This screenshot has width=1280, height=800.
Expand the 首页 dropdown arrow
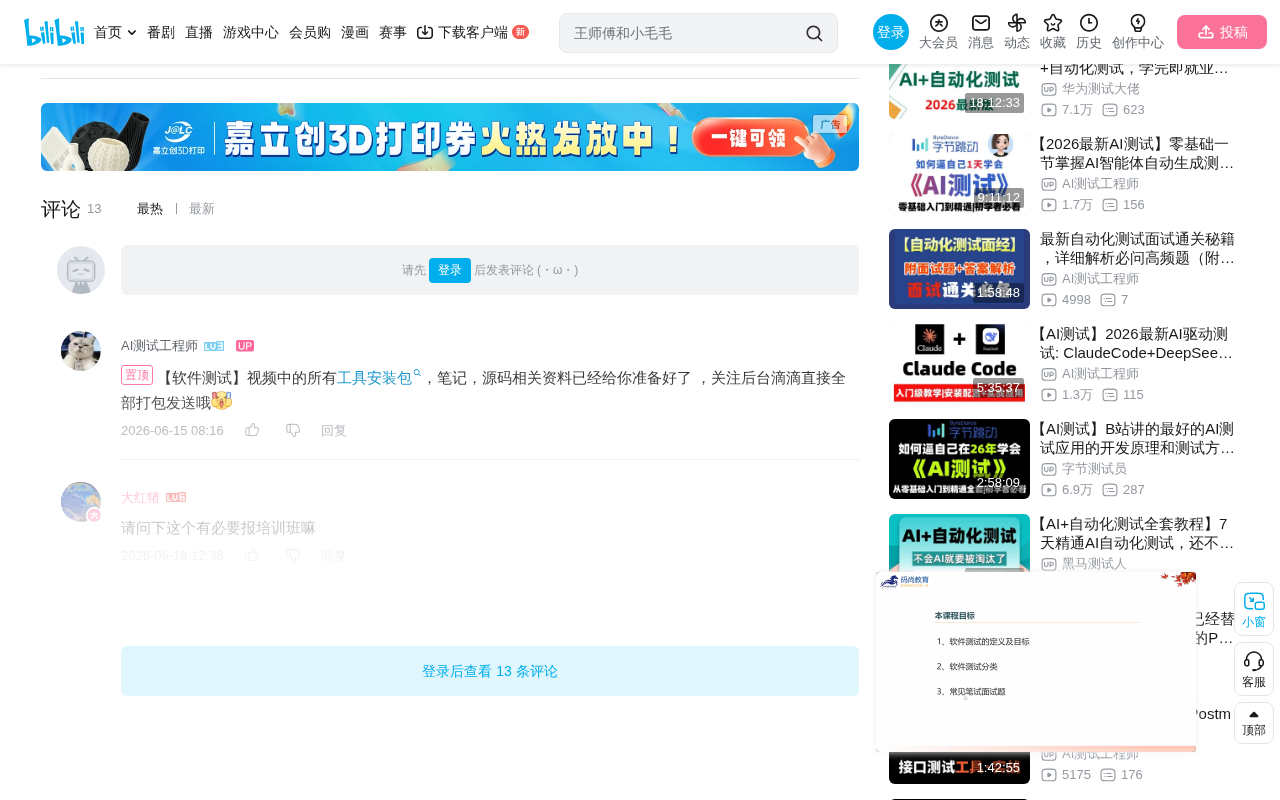click(132, 33)
